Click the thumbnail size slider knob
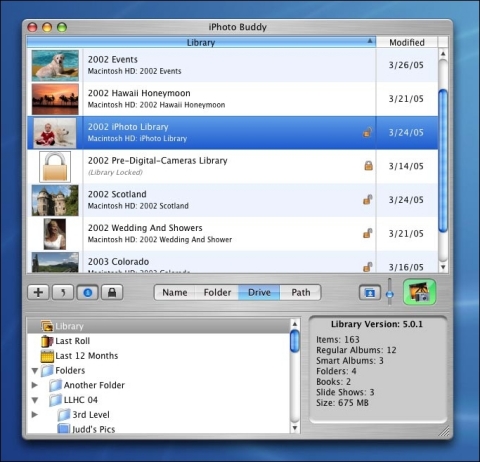This screenshot has width=480, height=462. (x=390, y=294)
